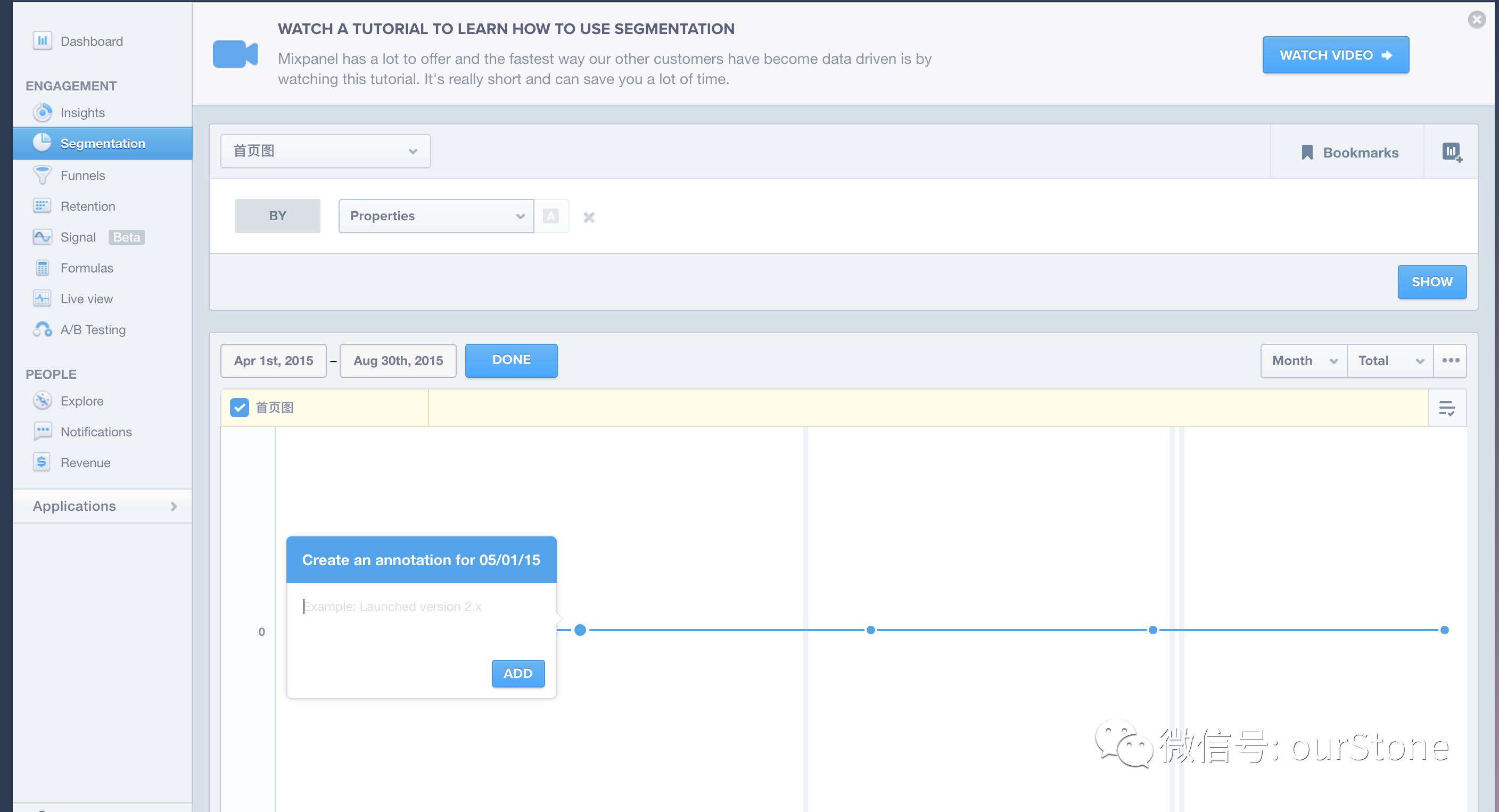Select A/B Testing
This screenshot has height=812, width=1499.
tap(93, 329)
